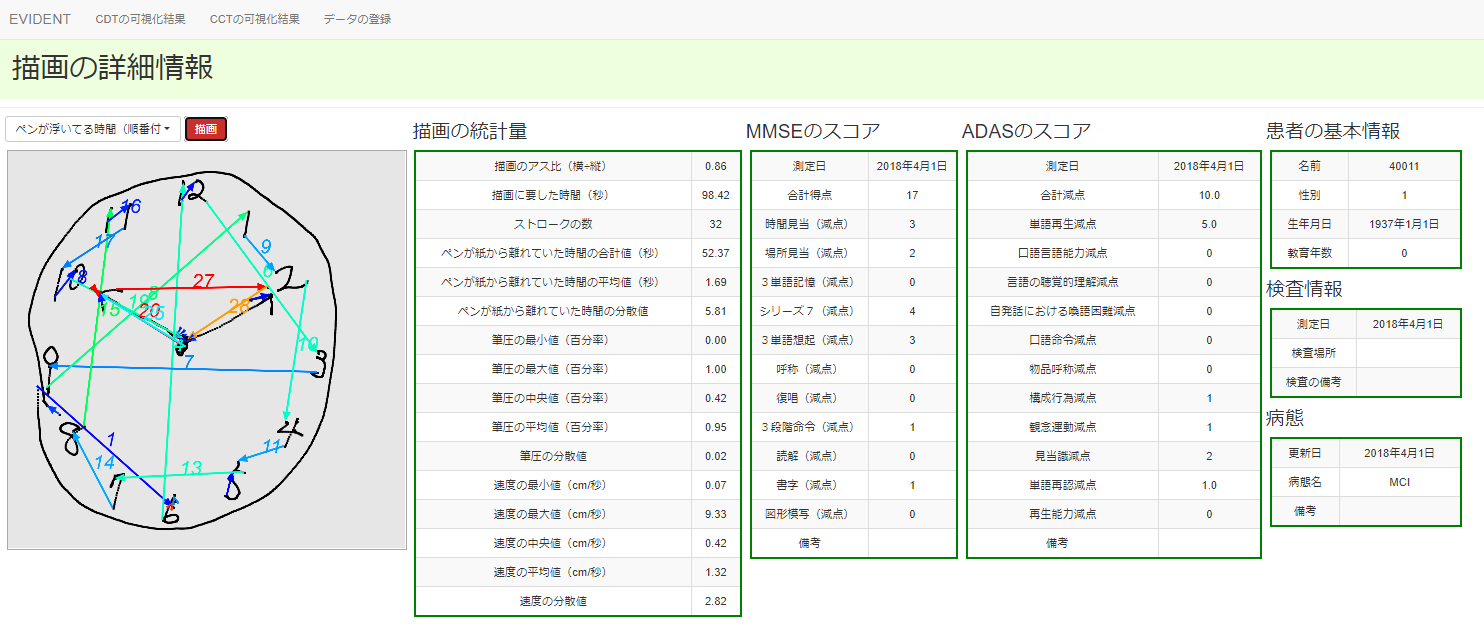Click the 描画の詳細情報 page heading
Image resolution: width=1484 pixels, height=642 pixels.
pyautogui.click(x=112, y=68)
